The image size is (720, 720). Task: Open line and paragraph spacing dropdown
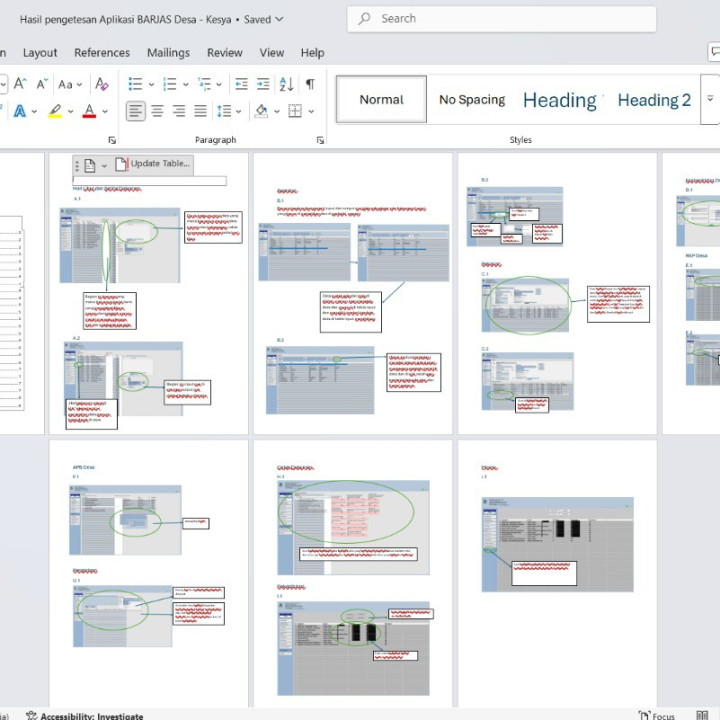pyautogui.click(x=227, y=111)
